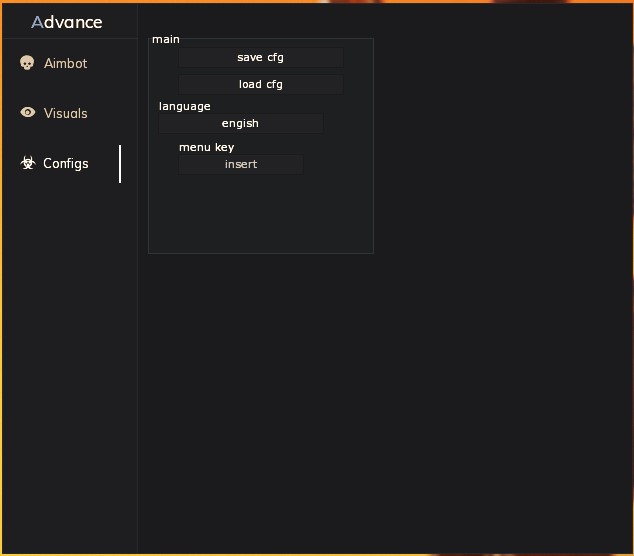Select the Configs tab label
This screenshot has height=556, width=634.
tap(66, 163)
